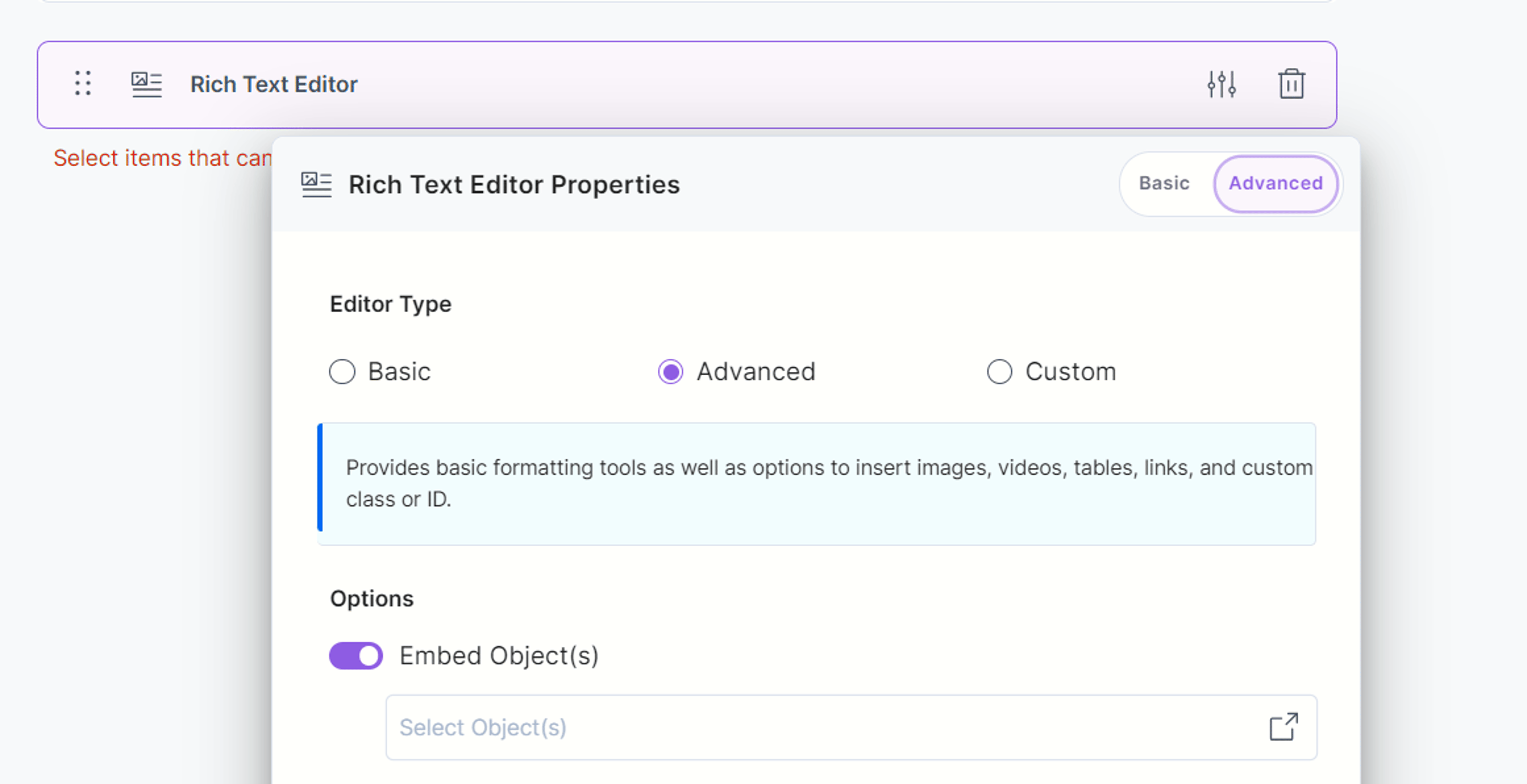This screenshot has height=784, width=1527.
Task: Choose the Custom editor type radio button
Action: (999, 372)
